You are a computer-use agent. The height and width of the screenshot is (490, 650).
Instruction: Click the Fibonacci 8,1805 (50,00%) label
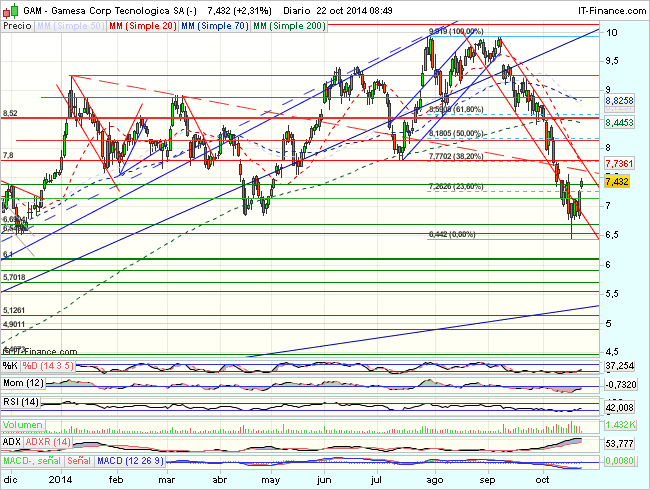[x=456, y=133]
